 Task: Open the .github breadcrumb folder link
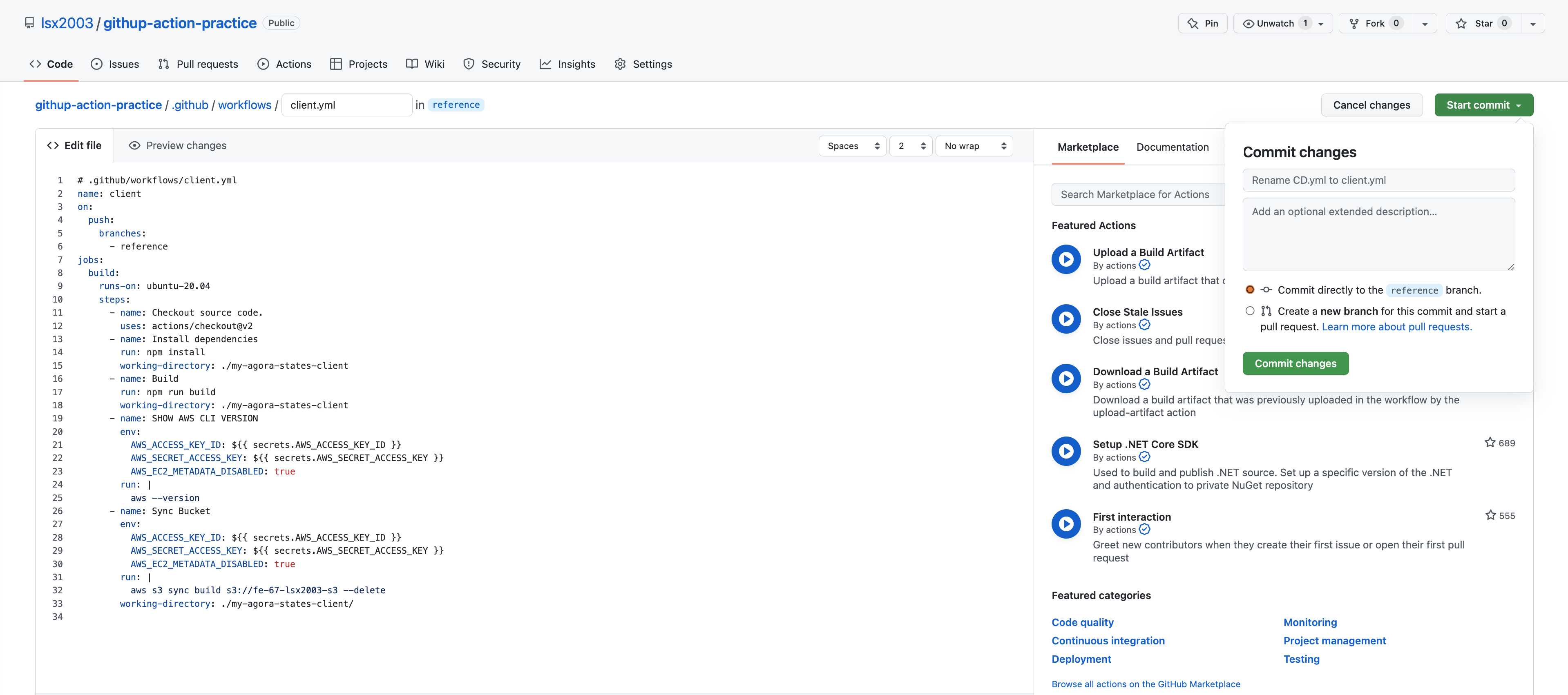point(190,105)
